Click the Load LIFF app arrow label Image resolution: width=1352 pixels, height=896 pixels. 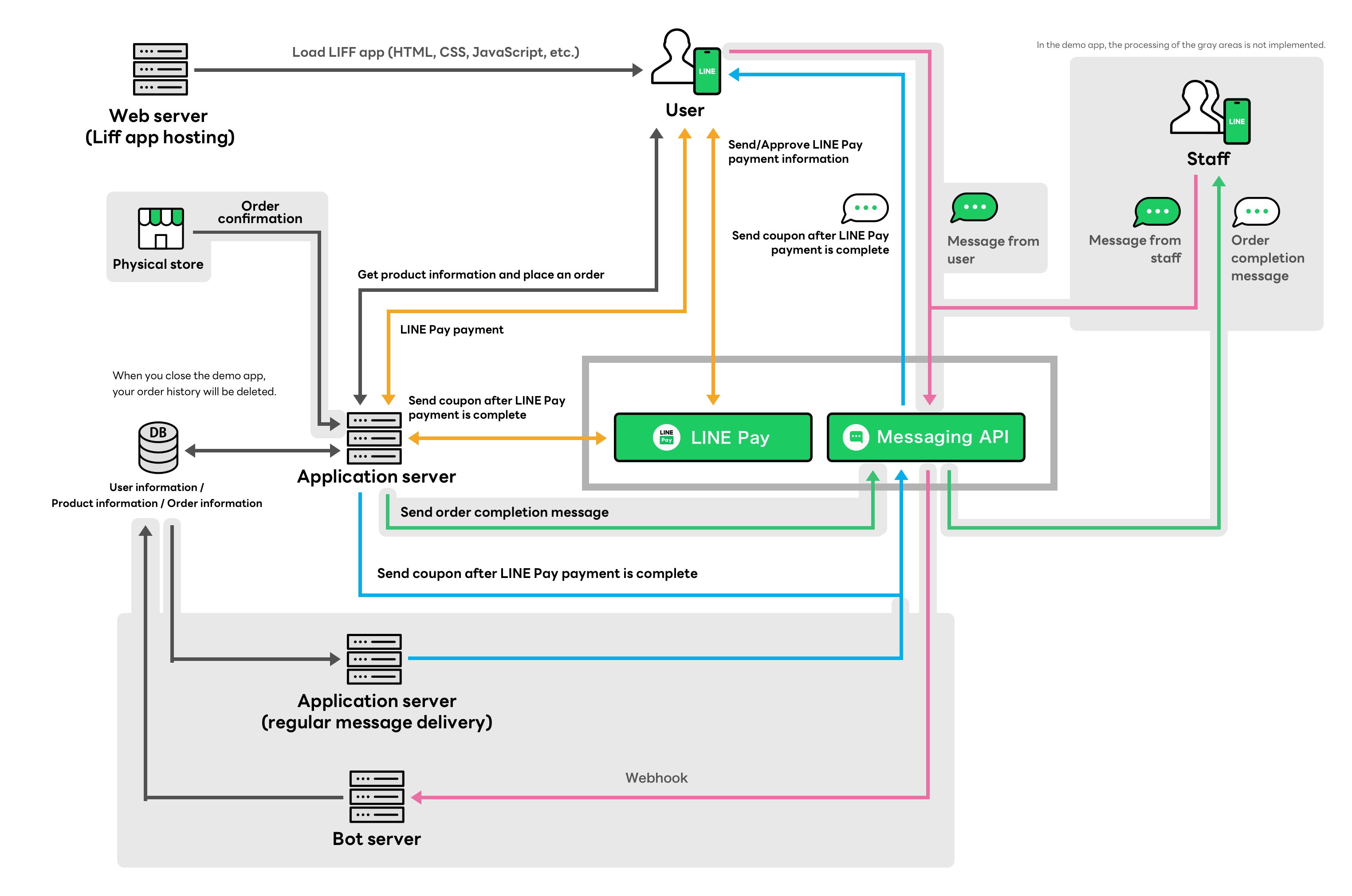point(436,52)
